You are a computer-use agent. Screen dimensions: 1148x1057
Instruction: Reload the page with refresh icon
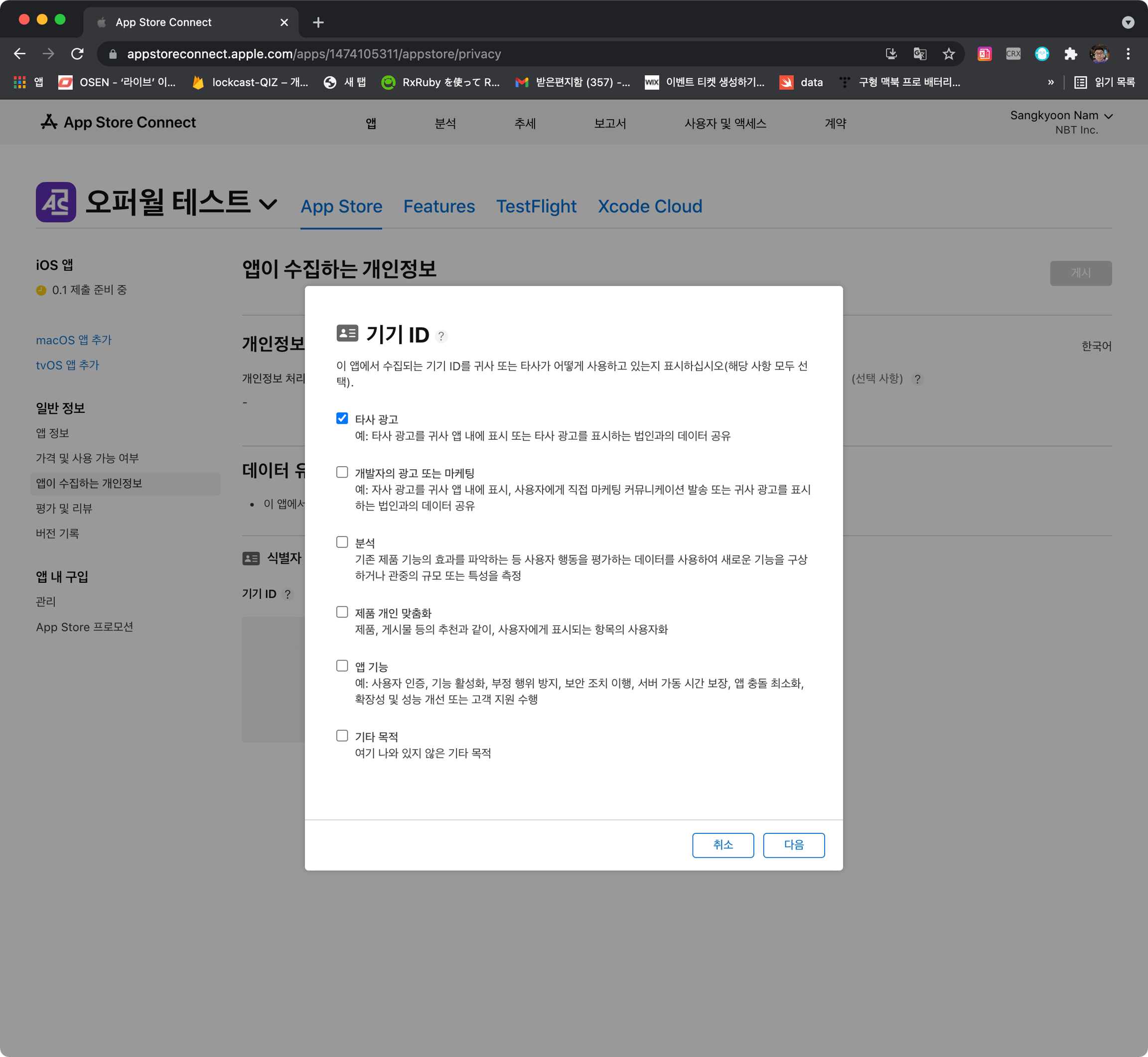tap(77, 54)
